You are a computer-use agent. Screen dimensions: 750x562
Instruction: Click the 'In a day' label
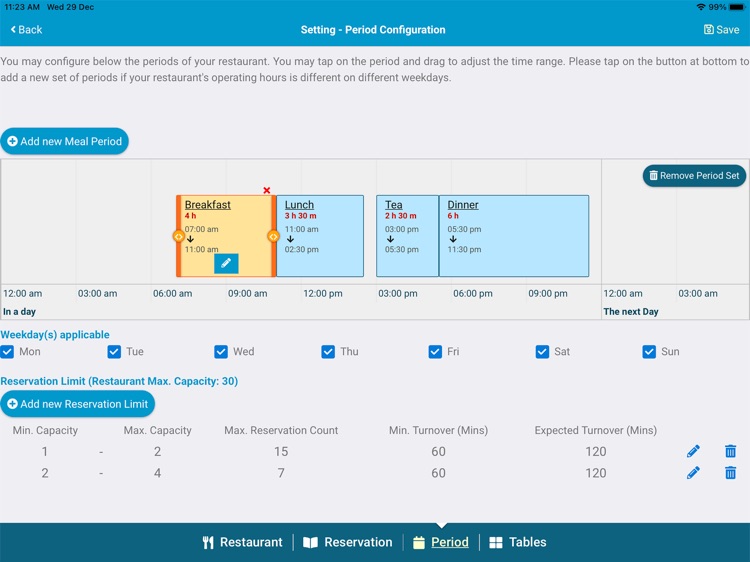click(20, 311)
